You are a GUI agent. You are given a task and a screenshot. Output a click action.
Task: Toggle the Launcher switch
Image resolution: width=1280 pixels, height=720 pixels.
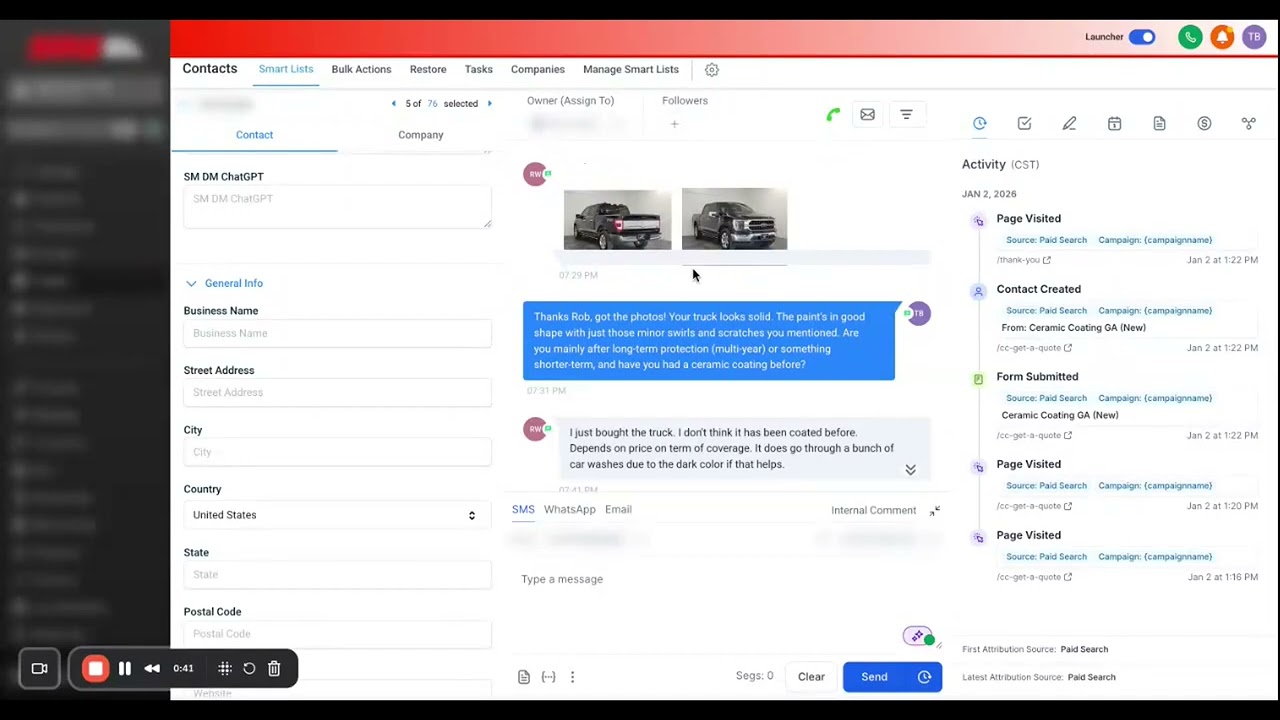pyautogui.click(x=1142, y=37)
